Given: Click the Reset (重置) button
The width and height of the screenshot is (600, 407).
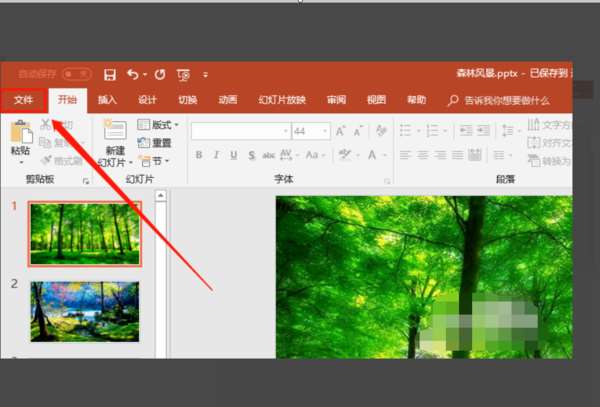Looking at the screenshot, I should point(155,143).
